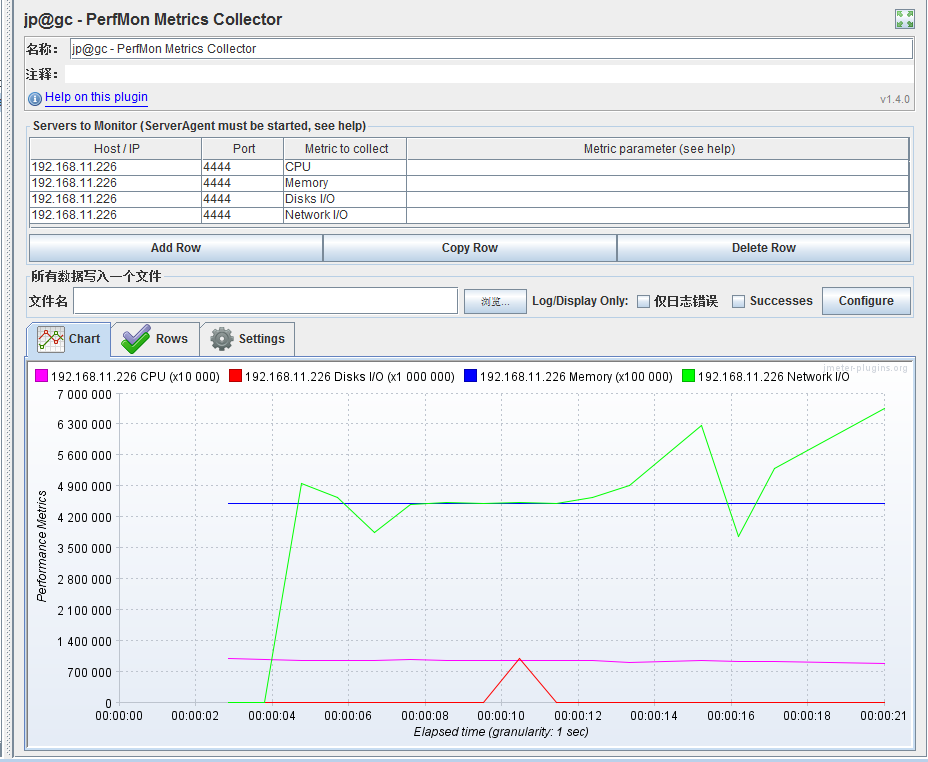This screenshot has height=762, width=928.
Task: Tick the Successes checkbox
Action: (x=738, y=302)
